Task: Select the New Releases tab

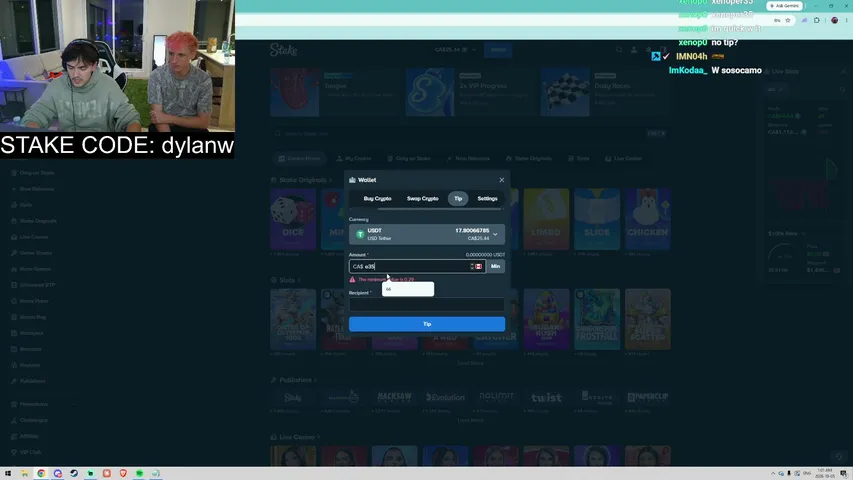Action: [x=468, y=158]
